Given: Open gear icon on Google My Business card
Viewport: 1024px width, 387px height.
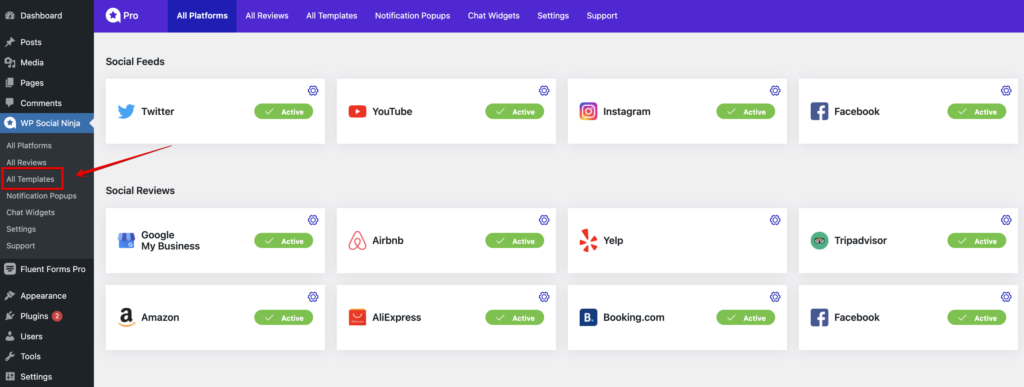Looking at the screenshot, I should 313,220.
